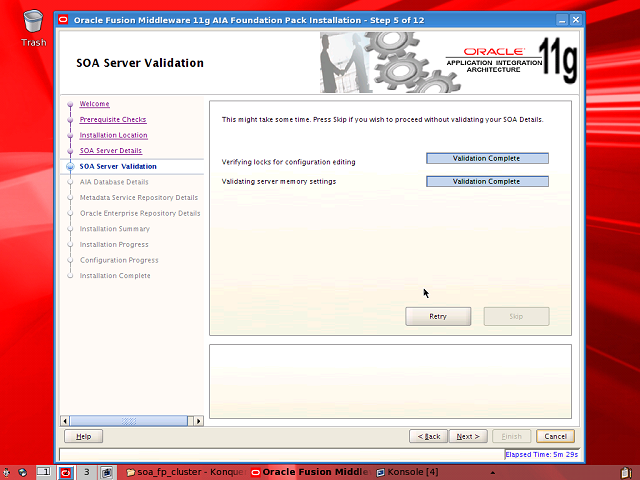Click the memory settings Validation Complete bar

487,181
